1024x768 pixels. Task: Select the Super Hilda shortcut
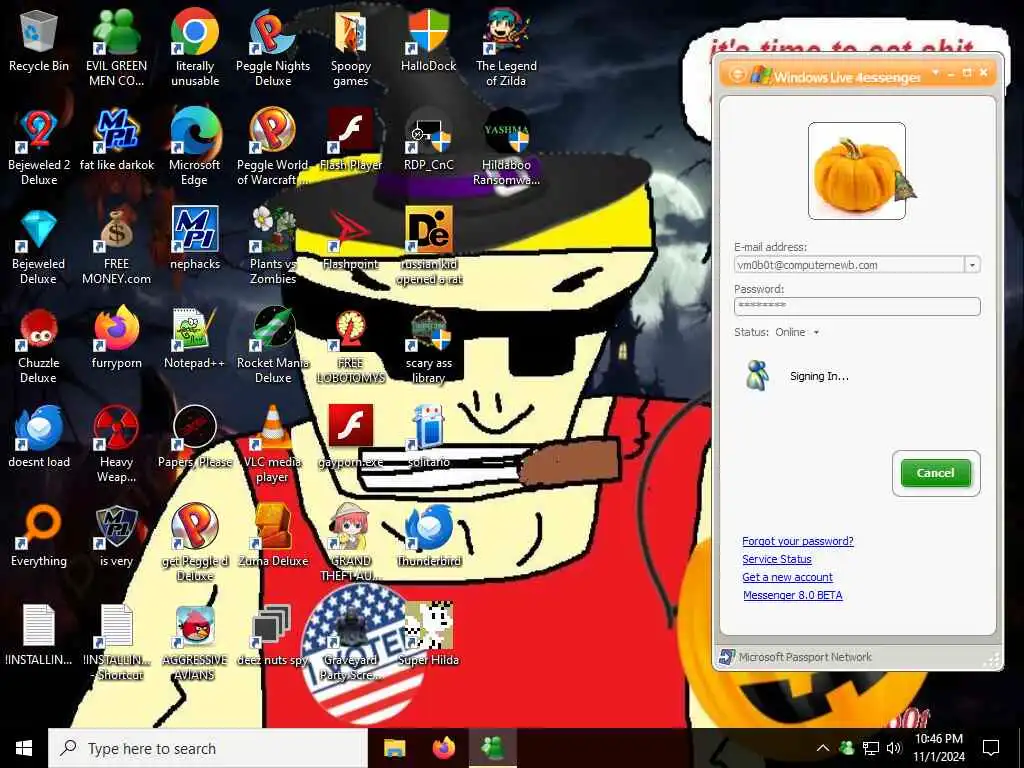coord(429,626)
